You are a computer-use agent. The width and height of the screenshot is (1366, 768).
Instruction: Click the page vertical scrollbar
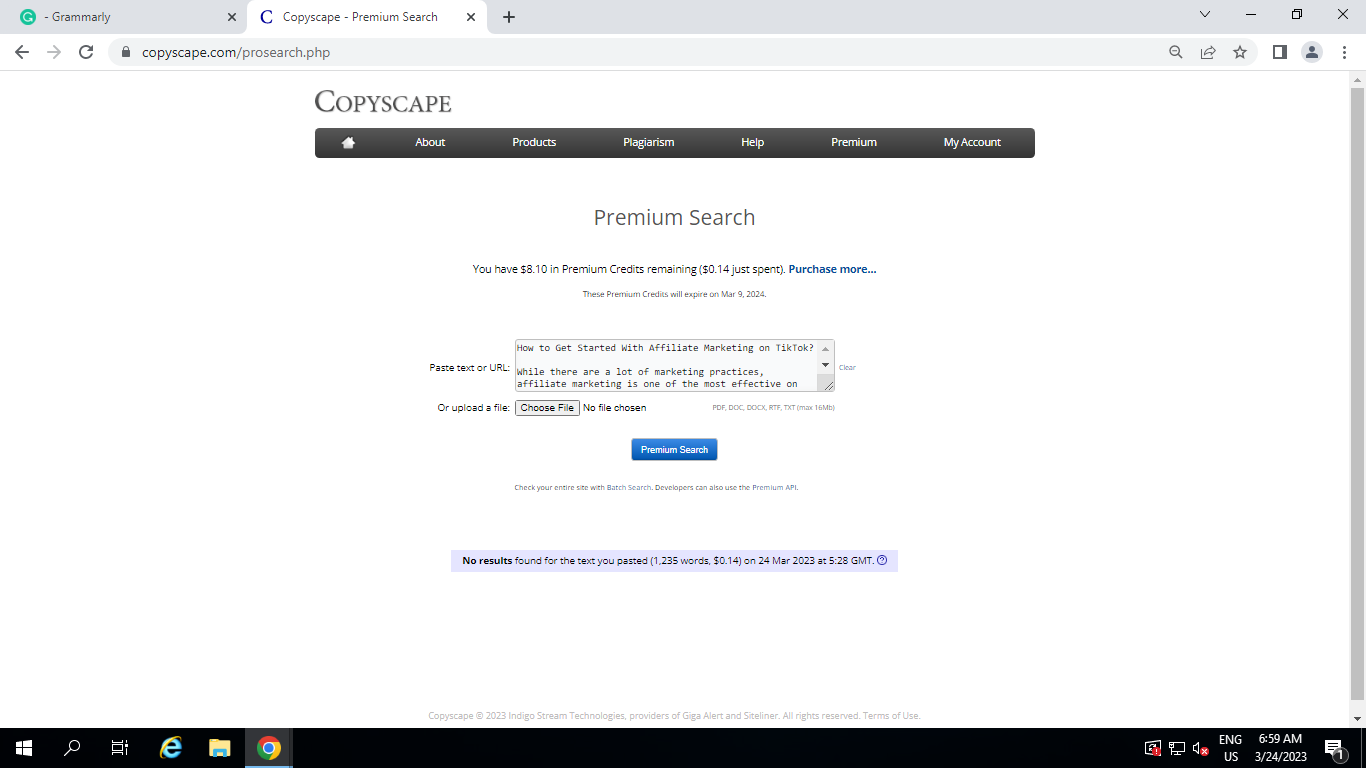[1358, 393]
